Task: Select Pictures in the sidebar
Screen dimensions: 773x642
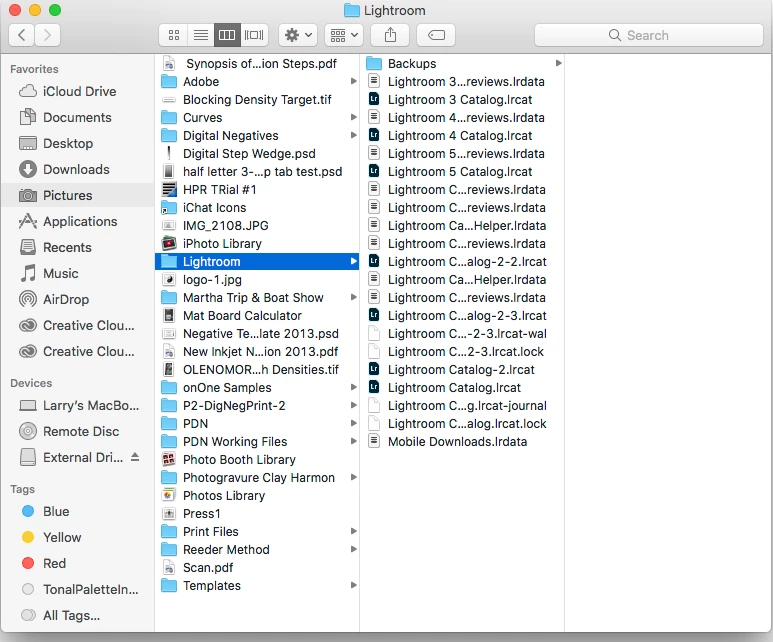Action: click(x=77, y=195)
